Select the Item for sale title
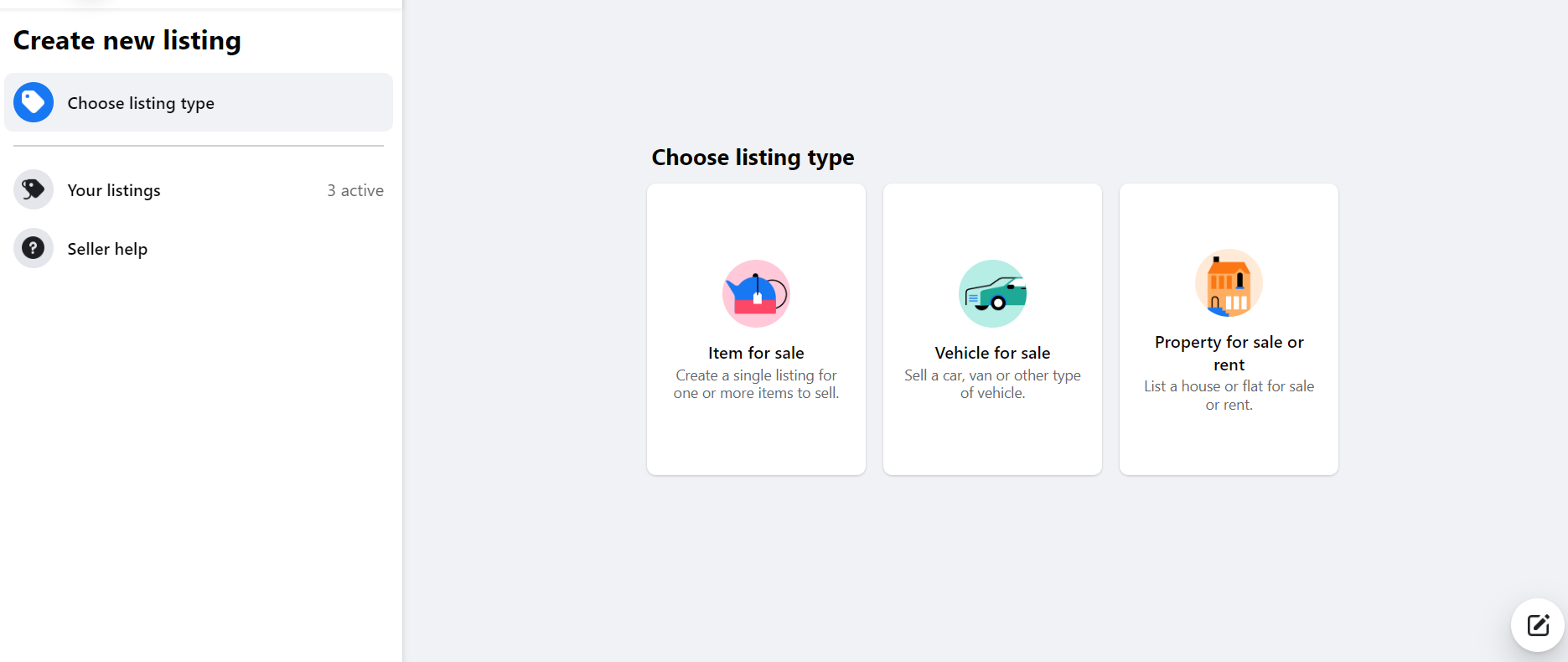The width and height of the screenshot is (1568, 662). [x=756, y=353]
